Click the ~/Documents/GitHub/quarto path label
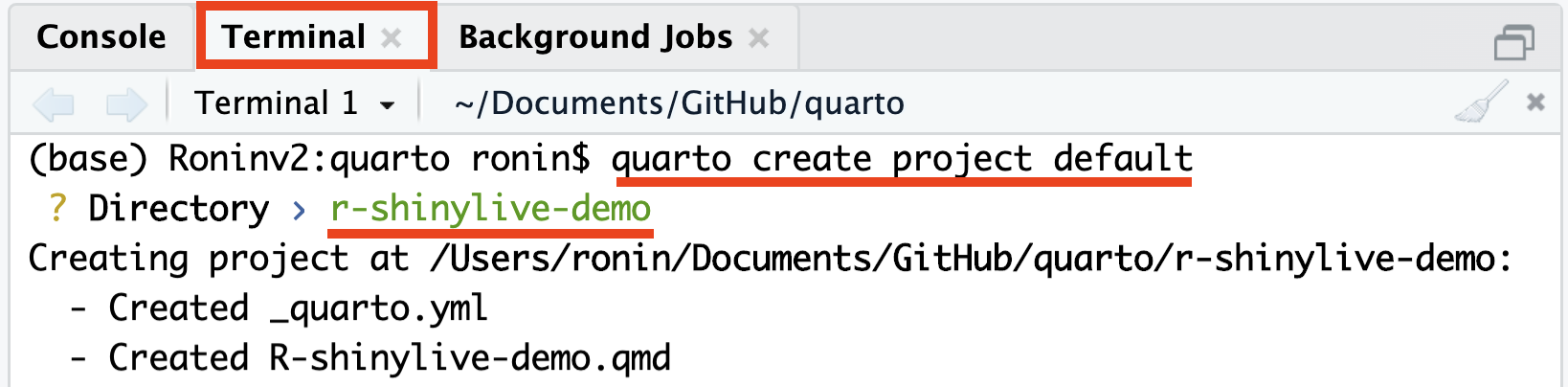The image size is (1568, 387). [x=679, y=103]
